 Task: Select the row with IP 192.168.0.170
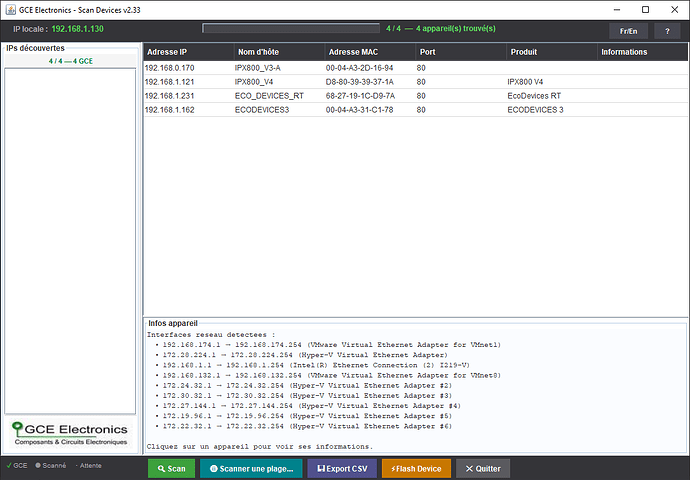(x=415, y=68)
